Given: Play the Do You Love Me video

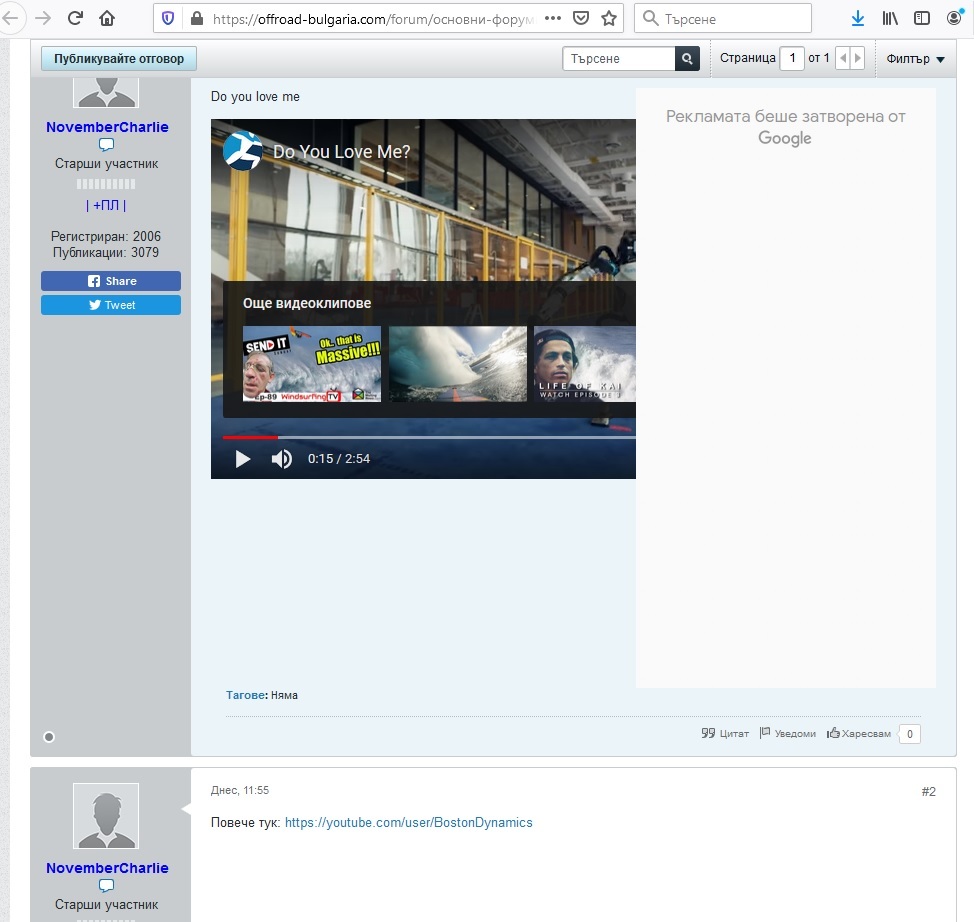Looking at the screenshot, I should 243,459.
